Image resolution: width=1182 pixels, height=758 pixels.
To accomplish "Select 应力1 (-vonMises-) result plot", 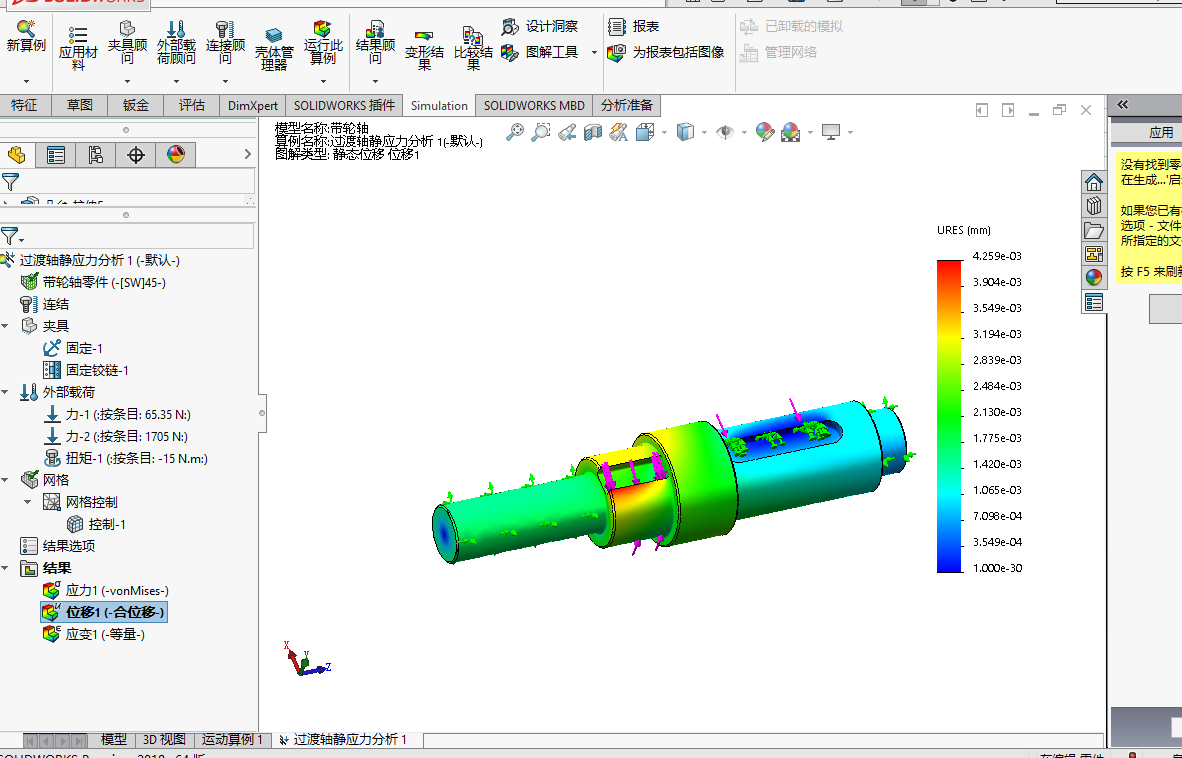I will tap(106, 591).
